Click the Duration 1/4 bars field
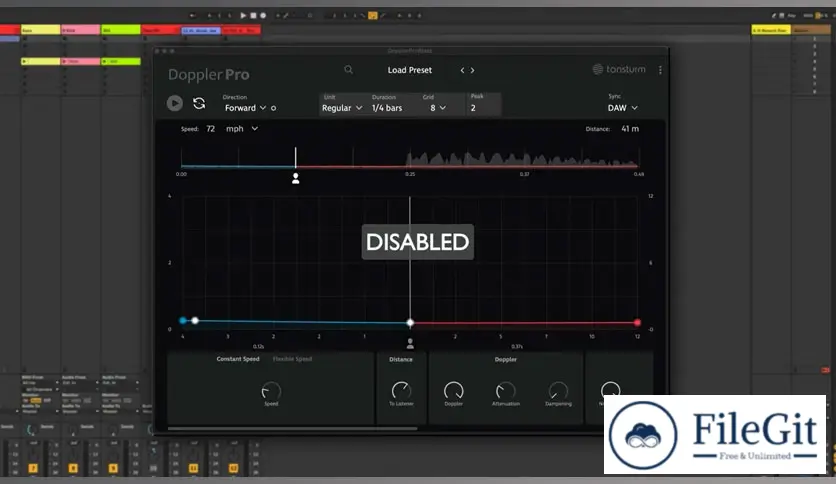The height and width of the screenshot is (484, 836). [387, 108]
